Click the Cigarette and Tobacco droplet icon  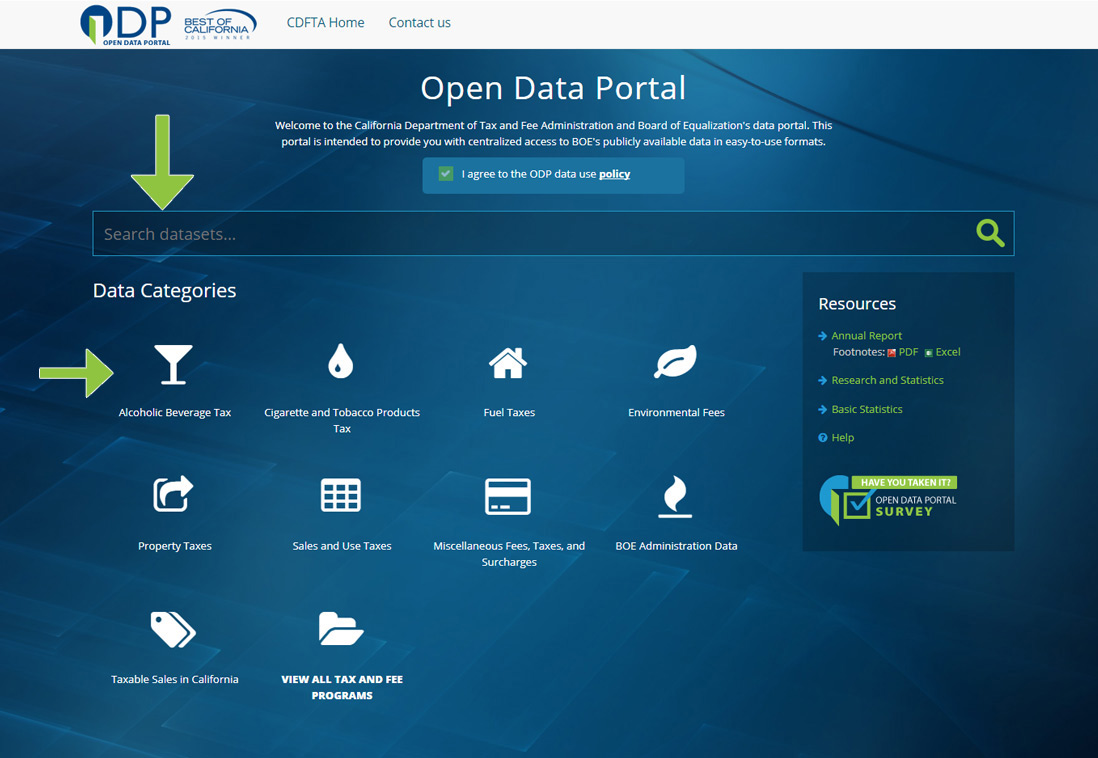[340, 361]
